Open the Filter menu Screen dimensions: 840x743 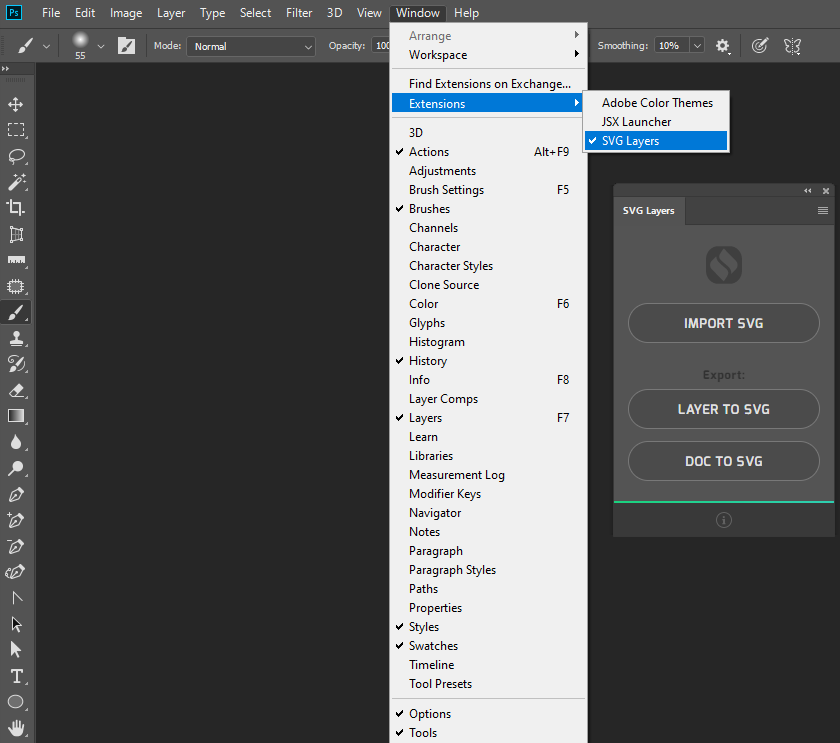point(299,13)
